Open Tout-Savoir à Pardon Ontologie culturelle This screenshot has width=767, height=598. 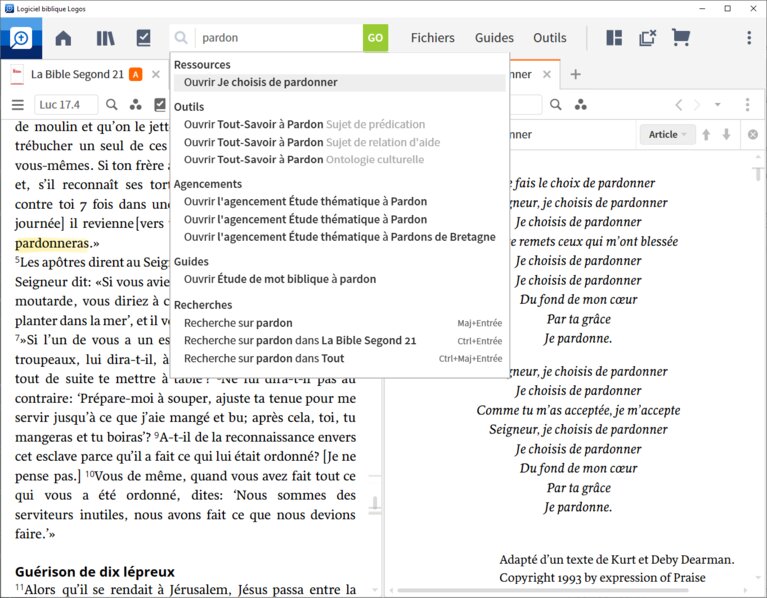[339, 160]
